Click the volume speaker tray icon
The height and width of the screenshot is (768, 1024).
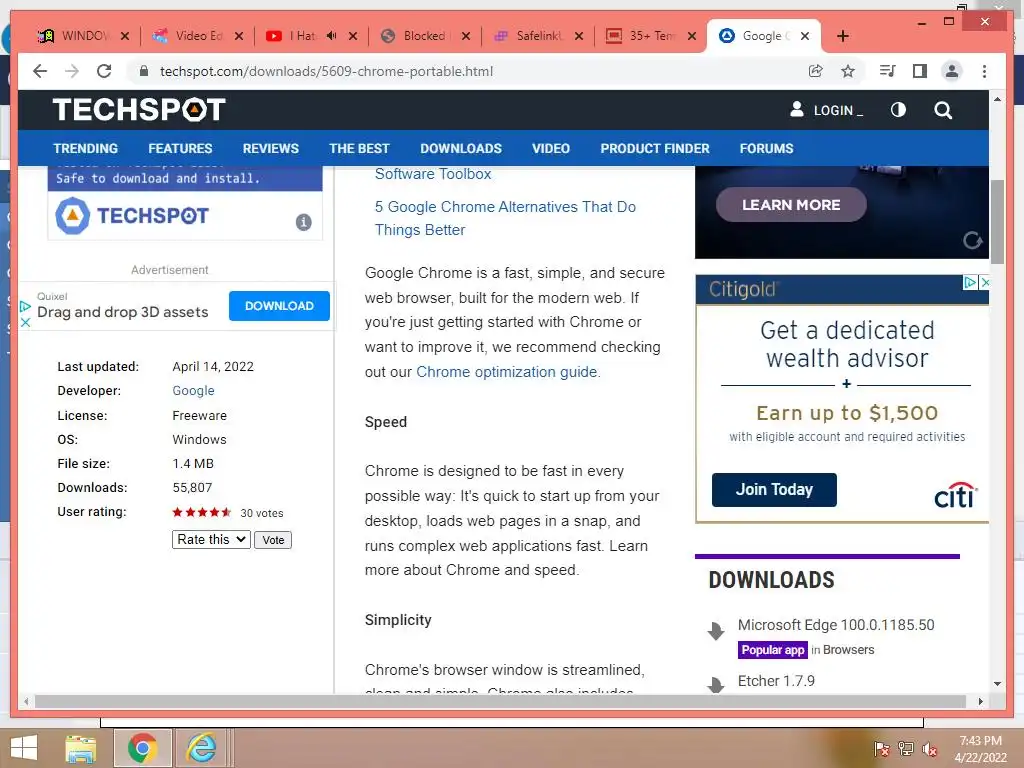[929, 749]
